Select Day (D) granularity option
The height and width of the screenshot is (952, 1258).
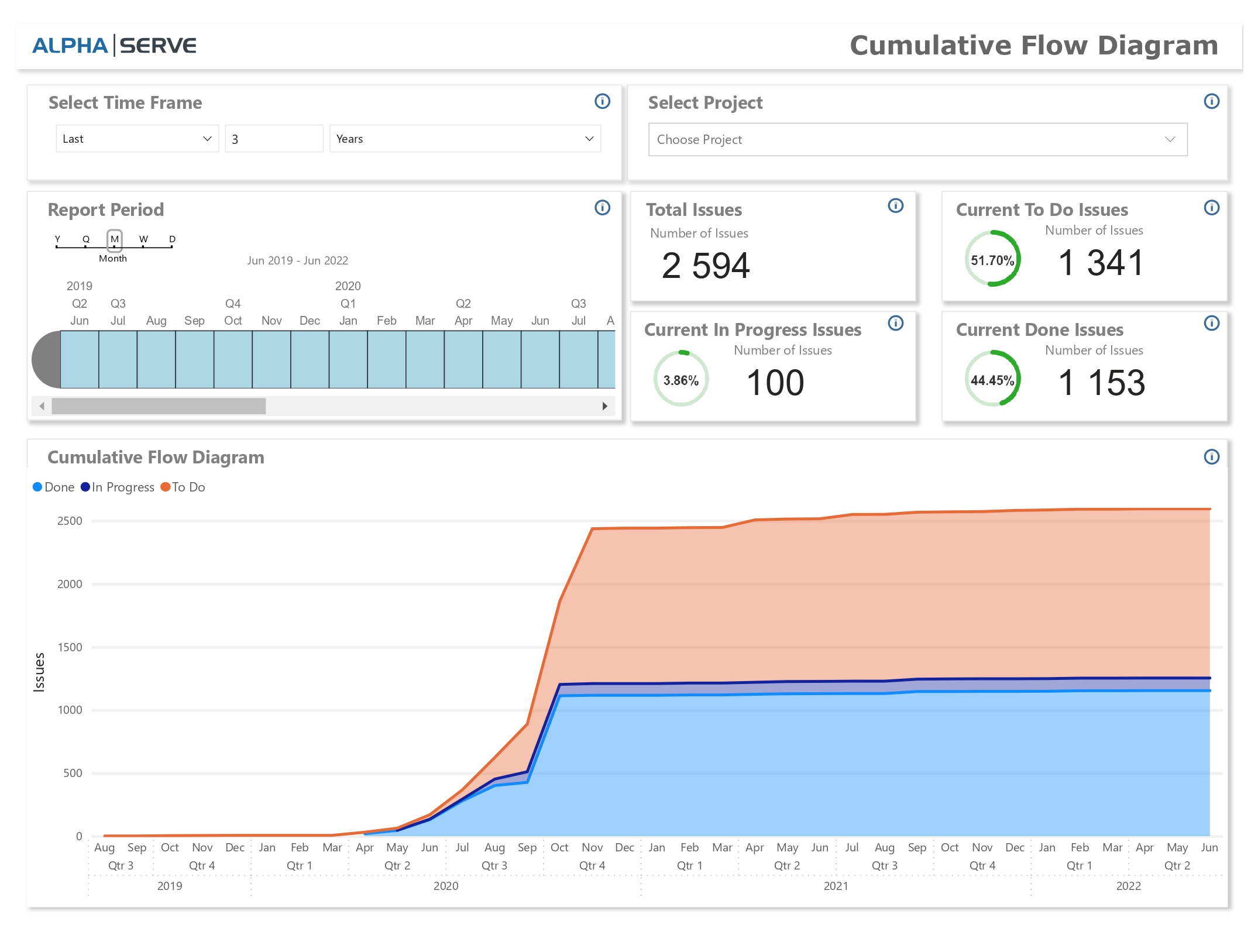pyautogui.click(x=171, y=239)
